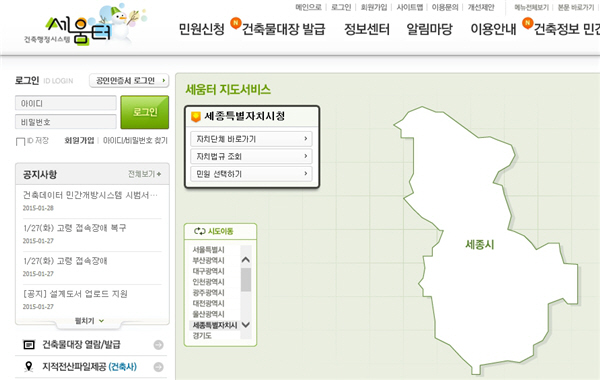Viewport: 600px width, 380px height.
Task: Open the 민원신청 menu
Action: coord(202,29)
